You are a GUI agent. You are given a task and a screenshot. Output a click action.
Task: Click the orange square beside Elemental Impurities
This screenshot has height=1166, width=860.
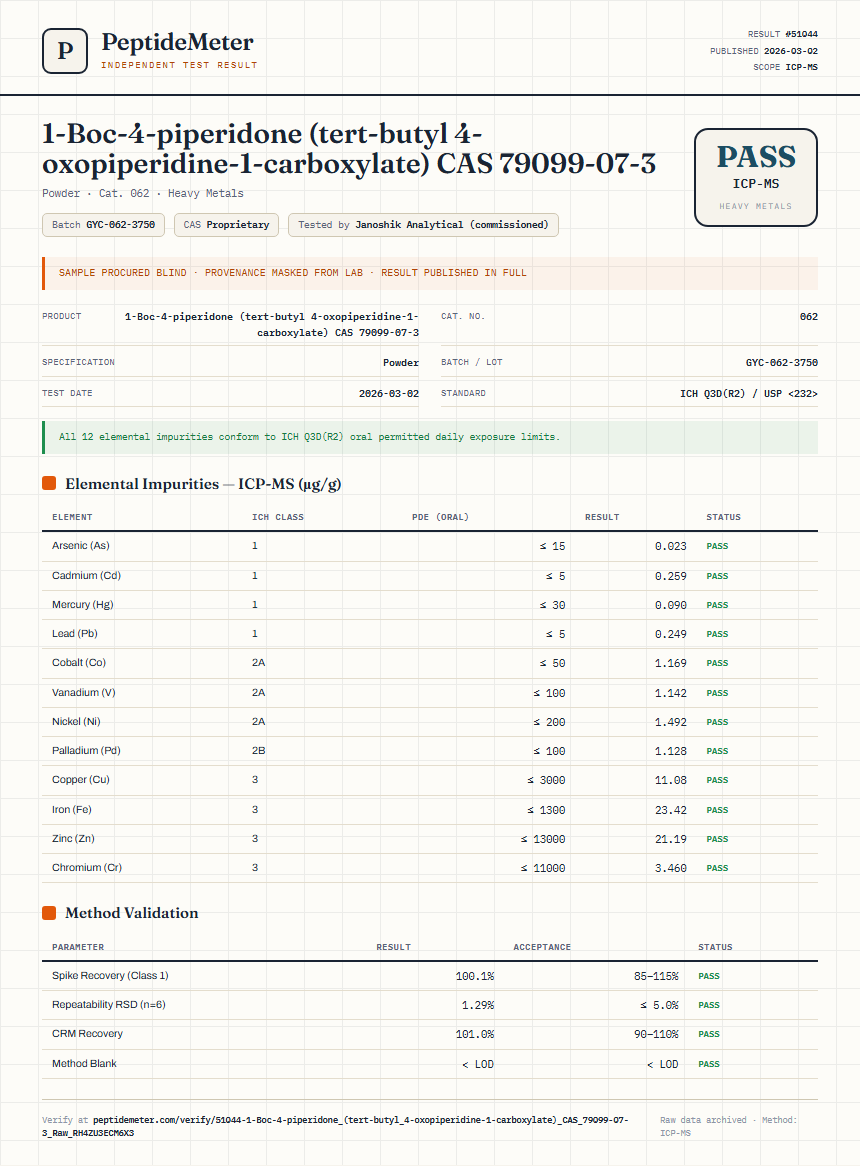49,483
